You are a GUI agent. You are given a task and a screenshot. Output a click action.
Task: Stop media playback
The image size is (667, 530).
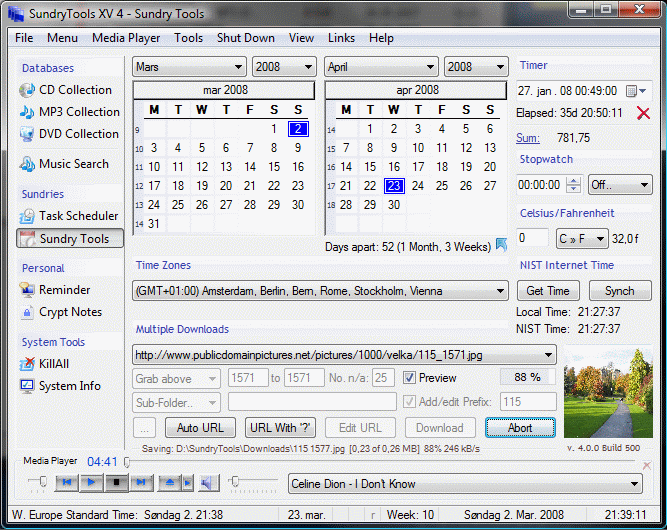click(x=116, y=483)
